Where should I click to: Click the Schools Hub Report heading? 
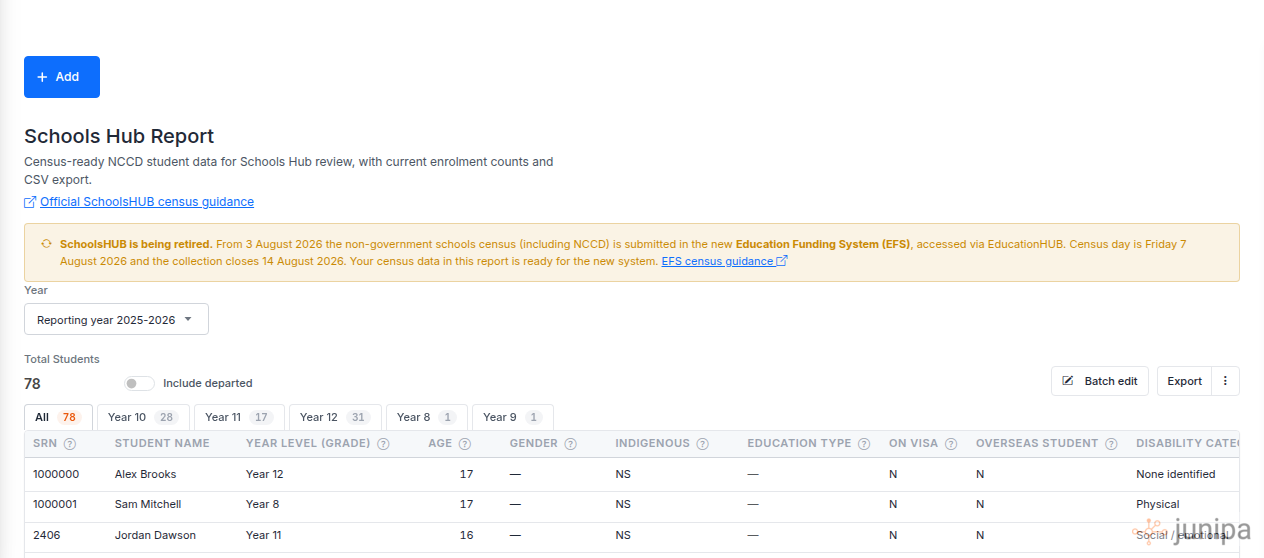[119, 137]
